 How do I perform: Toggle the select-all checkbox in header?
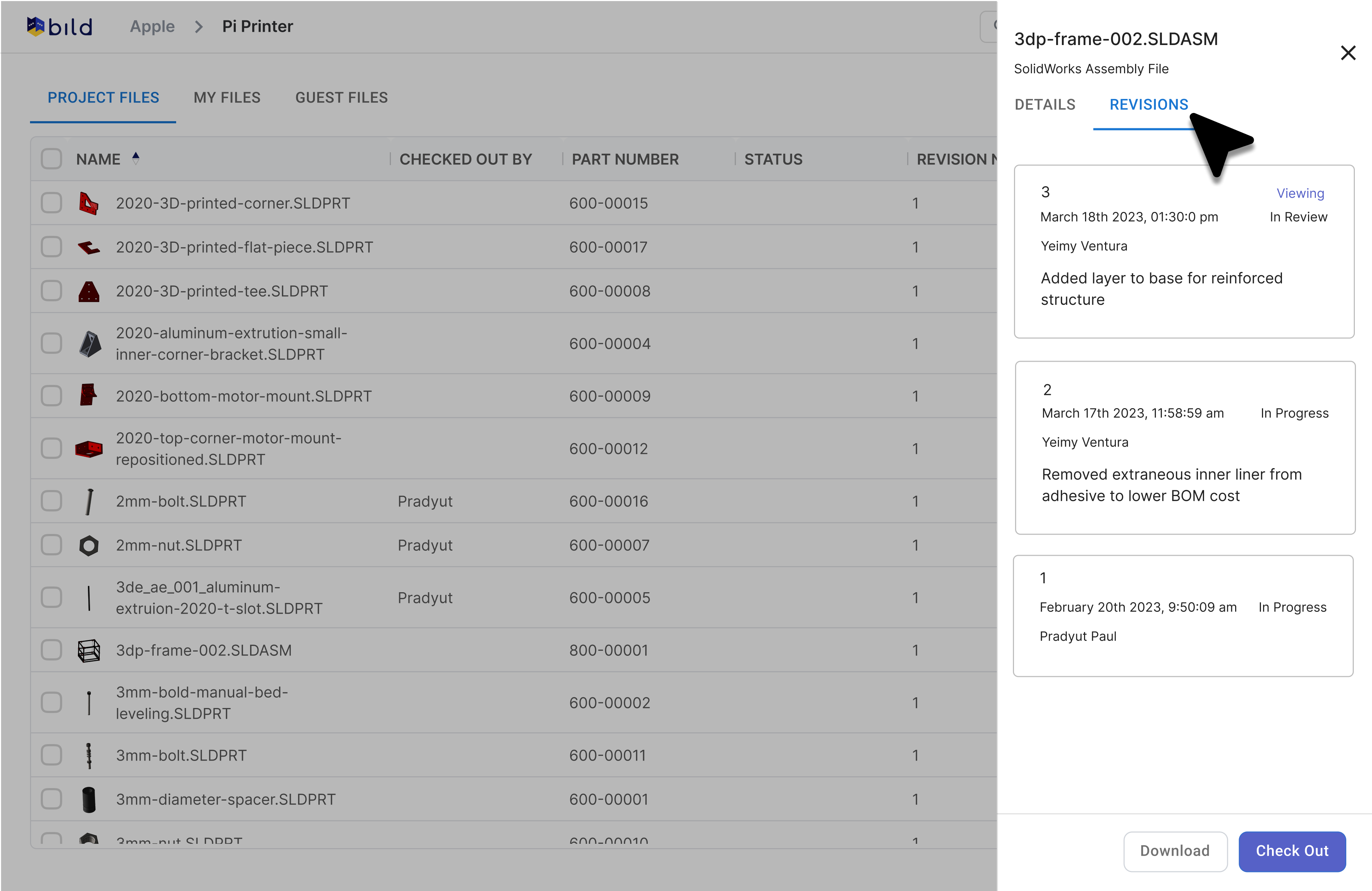(51, 159)
